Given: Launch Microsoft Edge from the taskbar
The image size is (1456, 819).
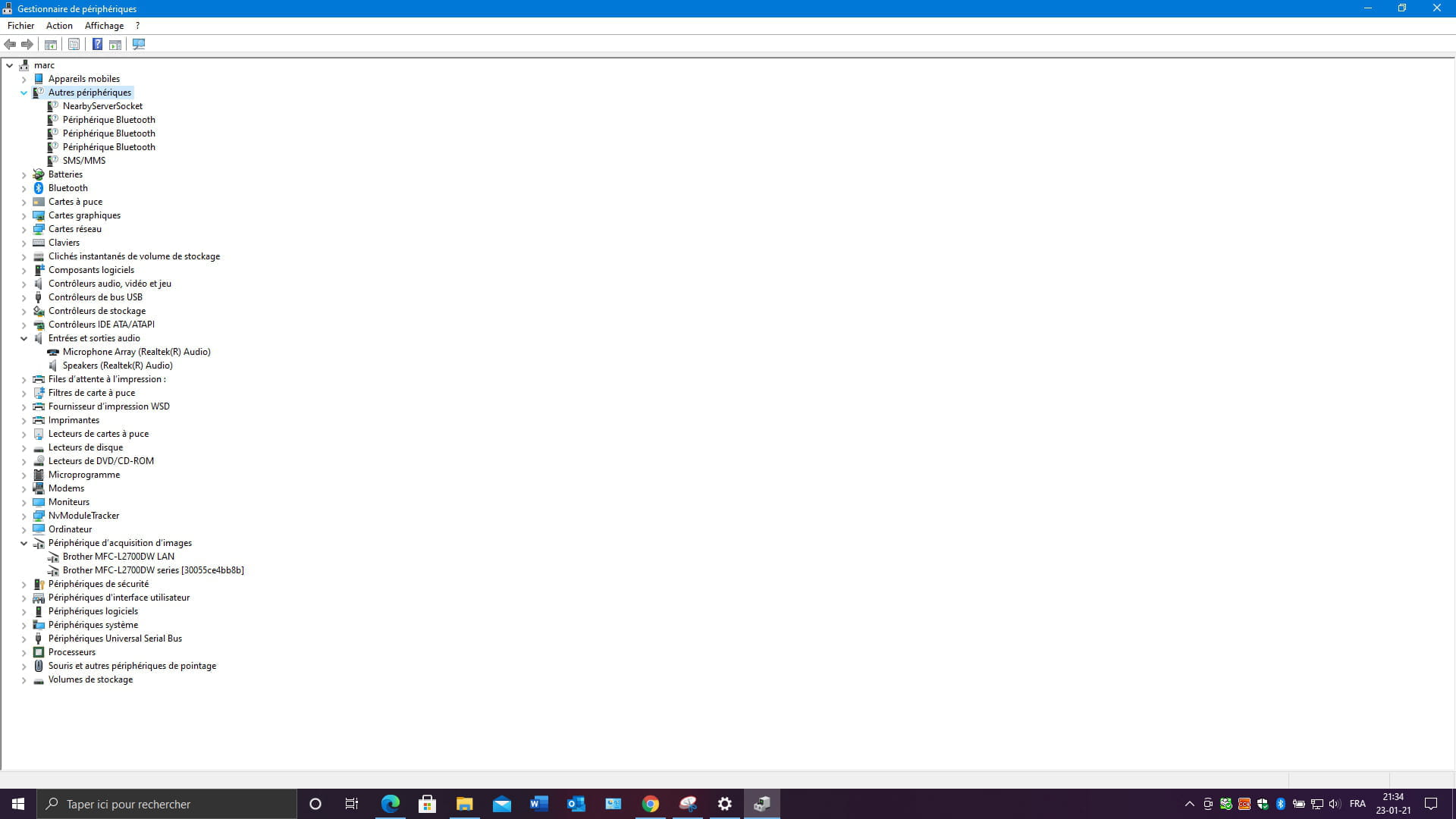Looking at the screenshot, I should pos(390,804).
